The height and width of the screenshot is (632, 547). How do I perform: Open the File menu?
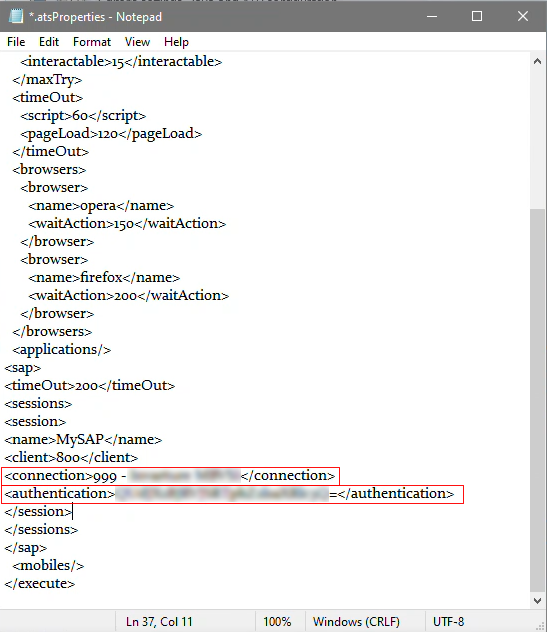[x=16, y=42]
